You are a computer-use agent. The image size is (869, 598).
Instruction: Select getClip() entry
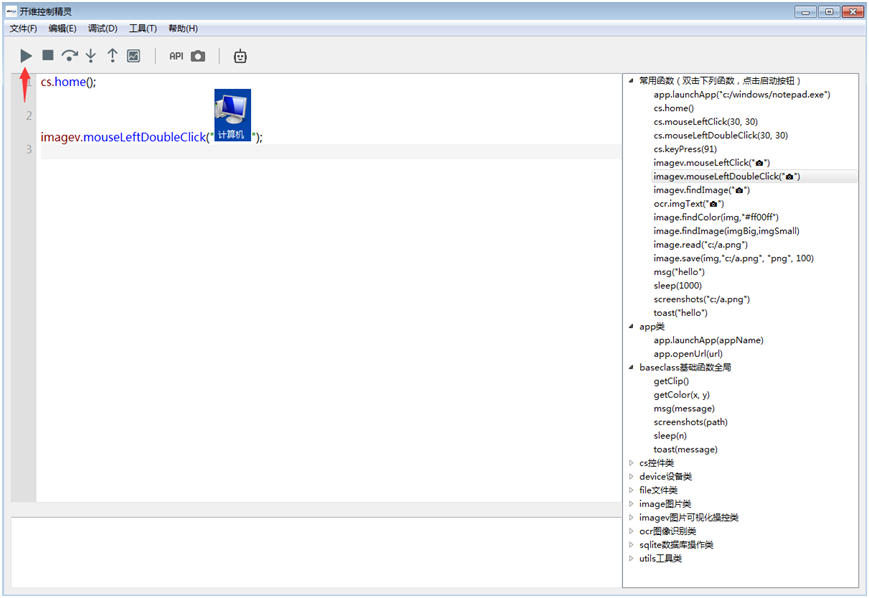tap(671, 381)
